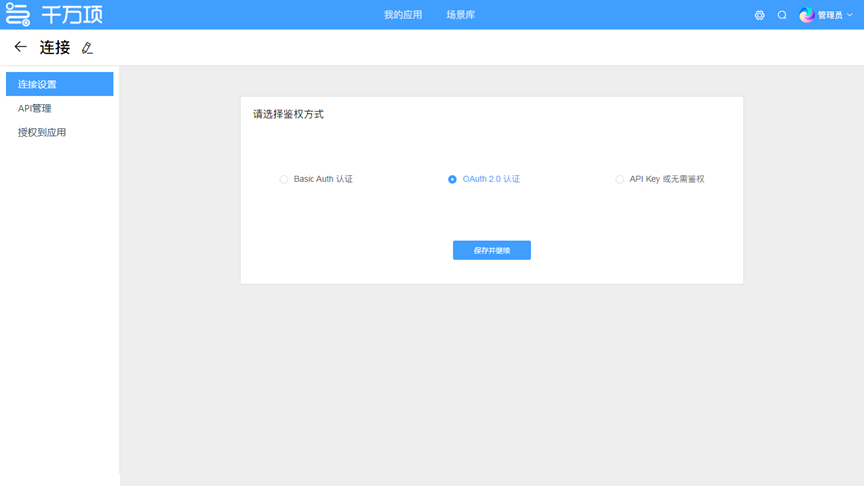
Task: Open 授权到应用 in the sidebar
Action: pos(42,132)
